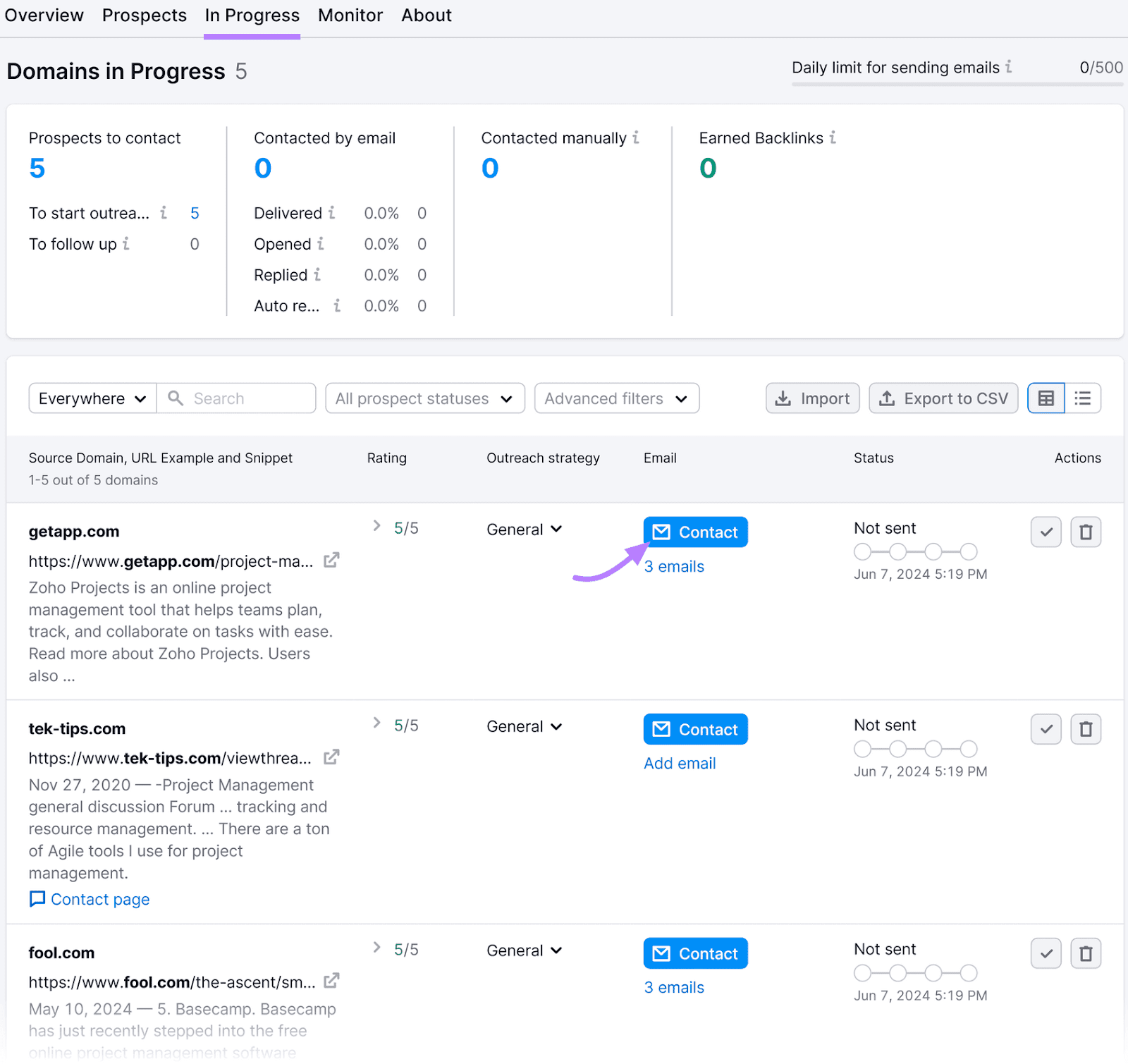Mark fool.com as contacted

coord(1046,953)
